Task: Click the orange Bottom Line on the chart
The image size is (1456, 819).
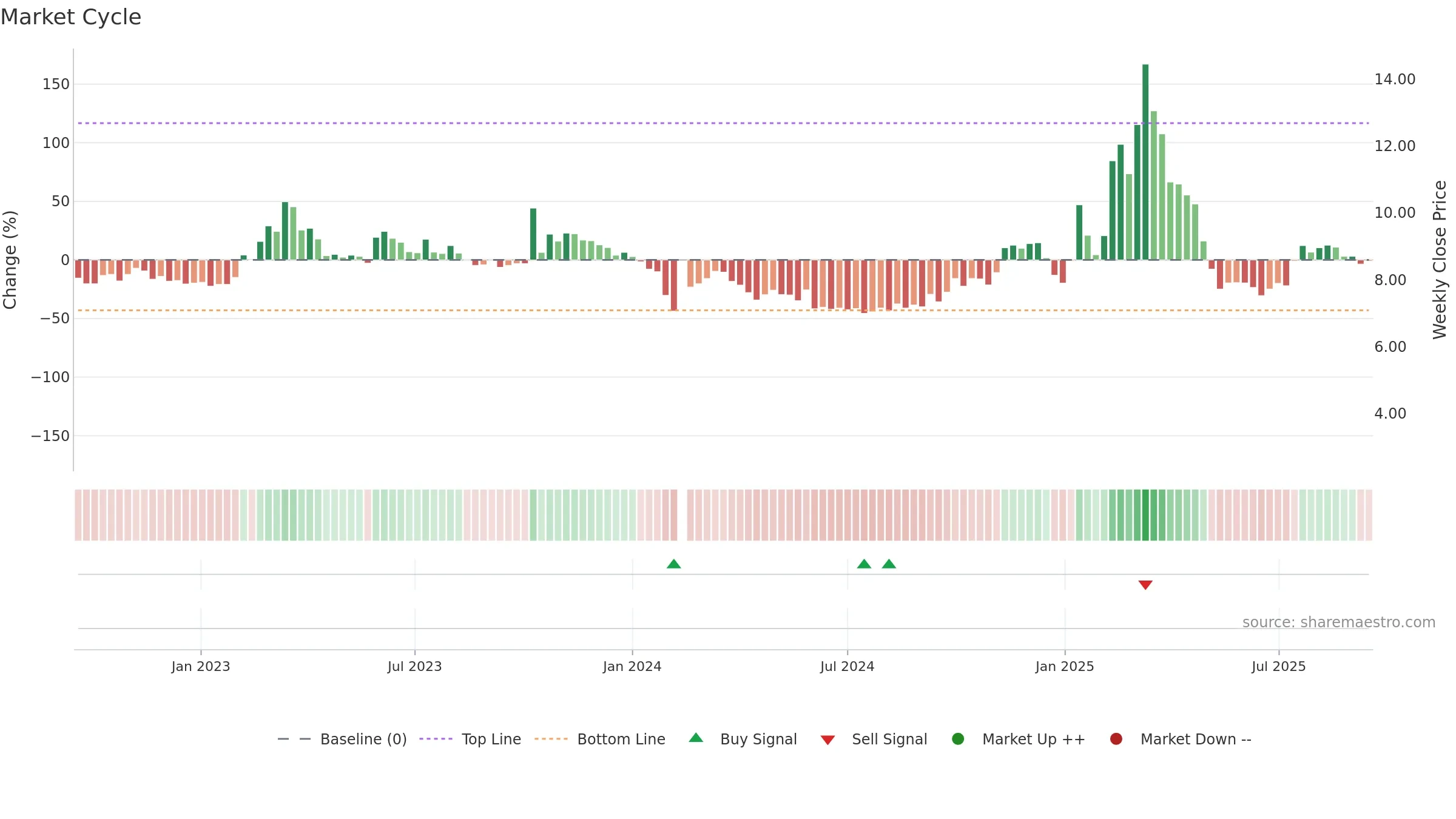Action: (x=723, y=311)
